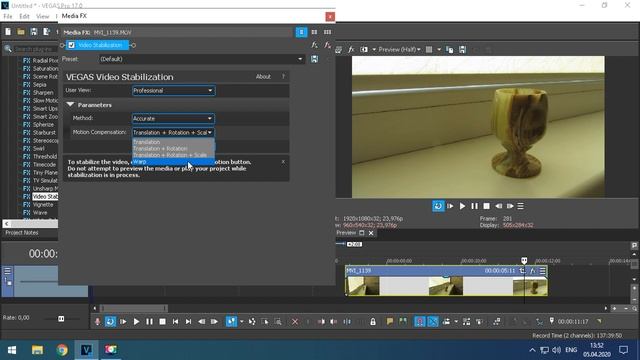Uncheck the Video Stabilization plugin checkbox
This screenshot has width=640, height=360.
(x=71, y=45)
